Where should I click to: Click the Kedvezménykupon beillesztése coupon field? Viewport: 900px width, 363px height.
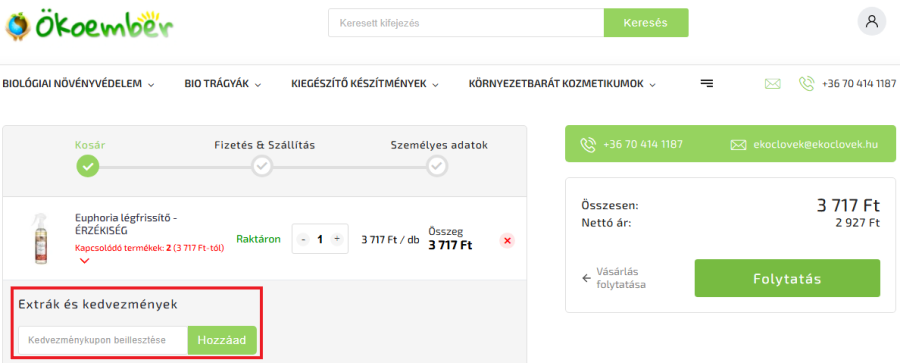pyautogui.click(x=103, y=340)
